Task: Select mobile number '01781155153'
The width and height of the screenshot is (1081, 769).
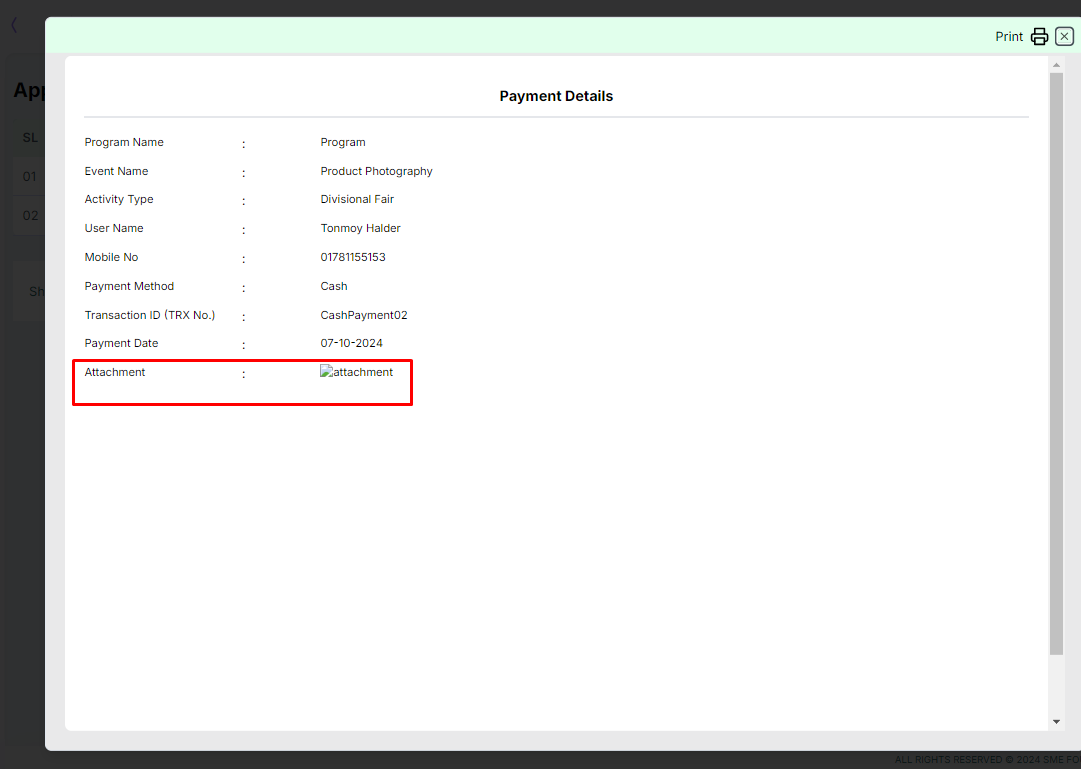Action: click(353, 257)
